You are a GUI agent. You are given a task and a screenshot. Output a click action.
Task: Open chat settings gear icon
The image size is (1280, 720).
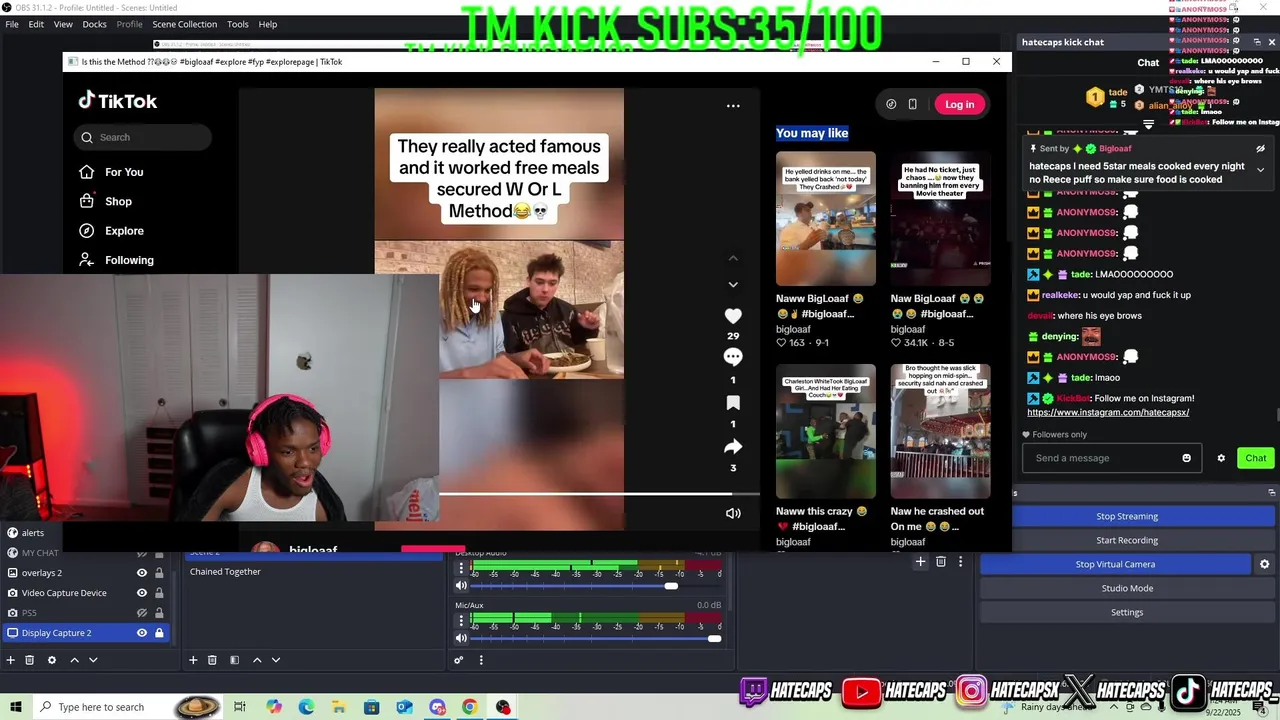point(1221,458)
